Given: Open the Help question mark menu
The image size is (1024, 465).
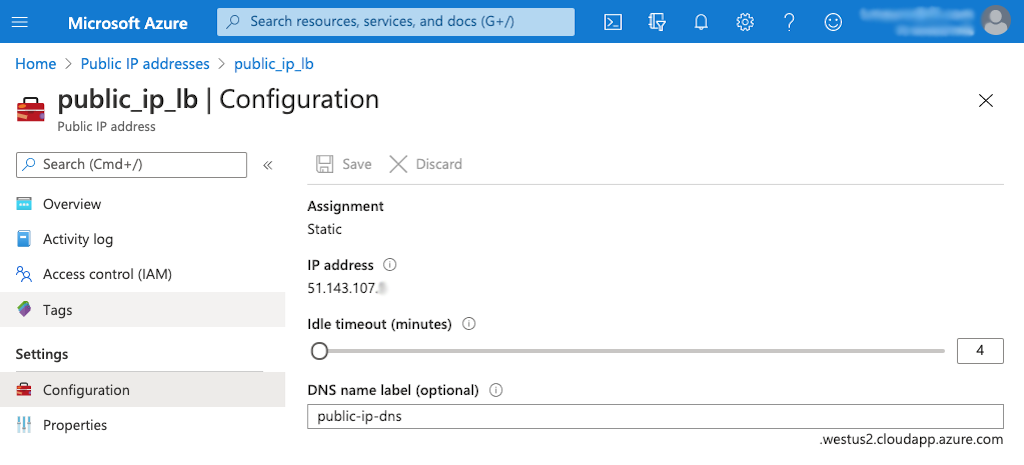Looking at the screenshot, I should (789, 22).
